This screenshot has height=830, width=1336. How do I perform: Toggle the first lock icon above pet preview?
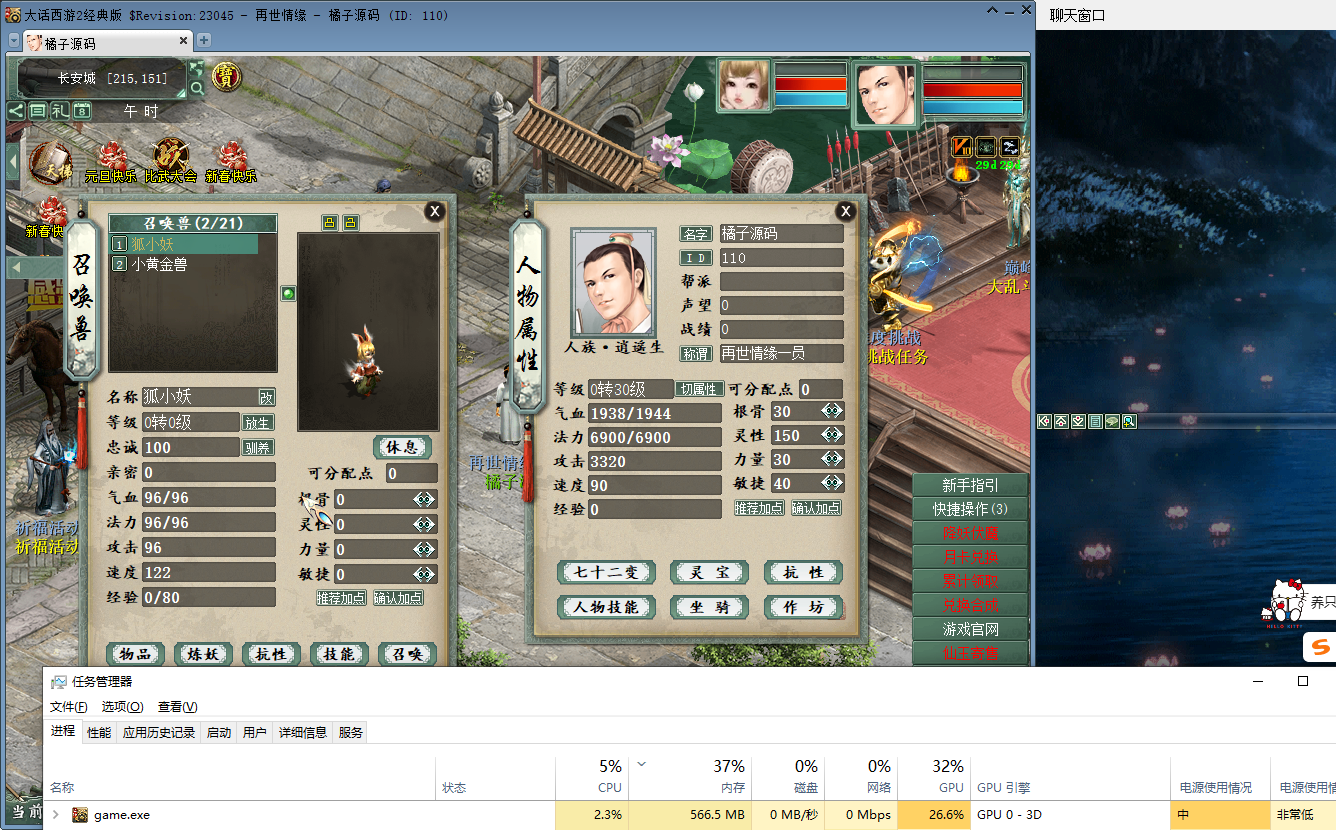click(329, 222)
